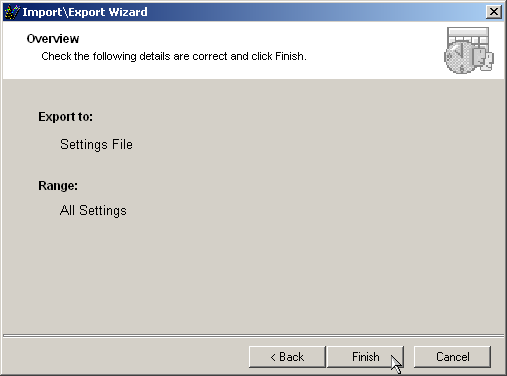Click the 'Range:' label
507x376 pixels.
tap(58, 186)
